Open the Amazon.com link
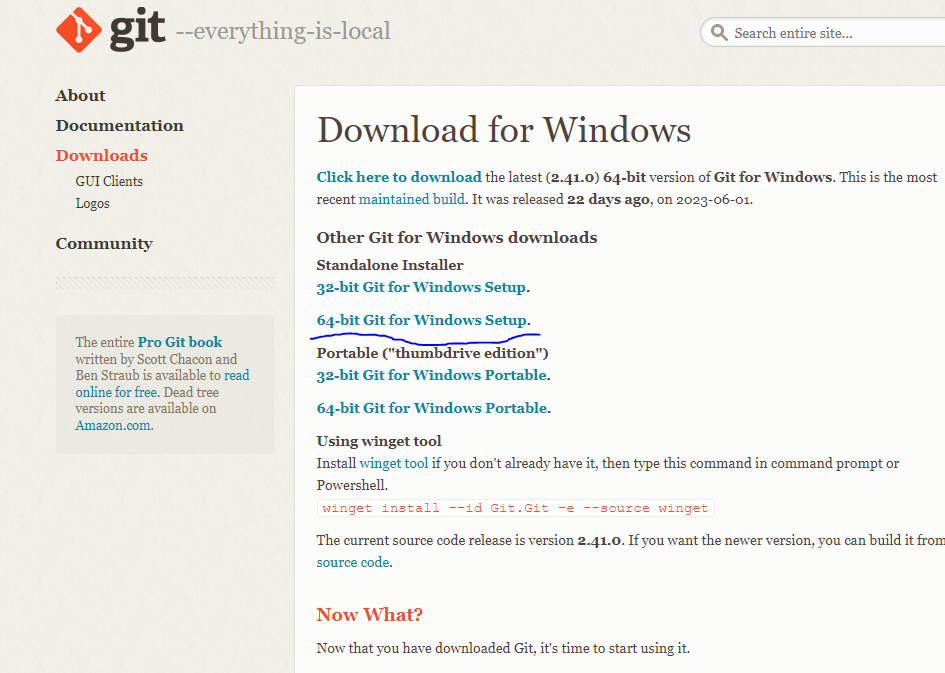 (113, 425)
